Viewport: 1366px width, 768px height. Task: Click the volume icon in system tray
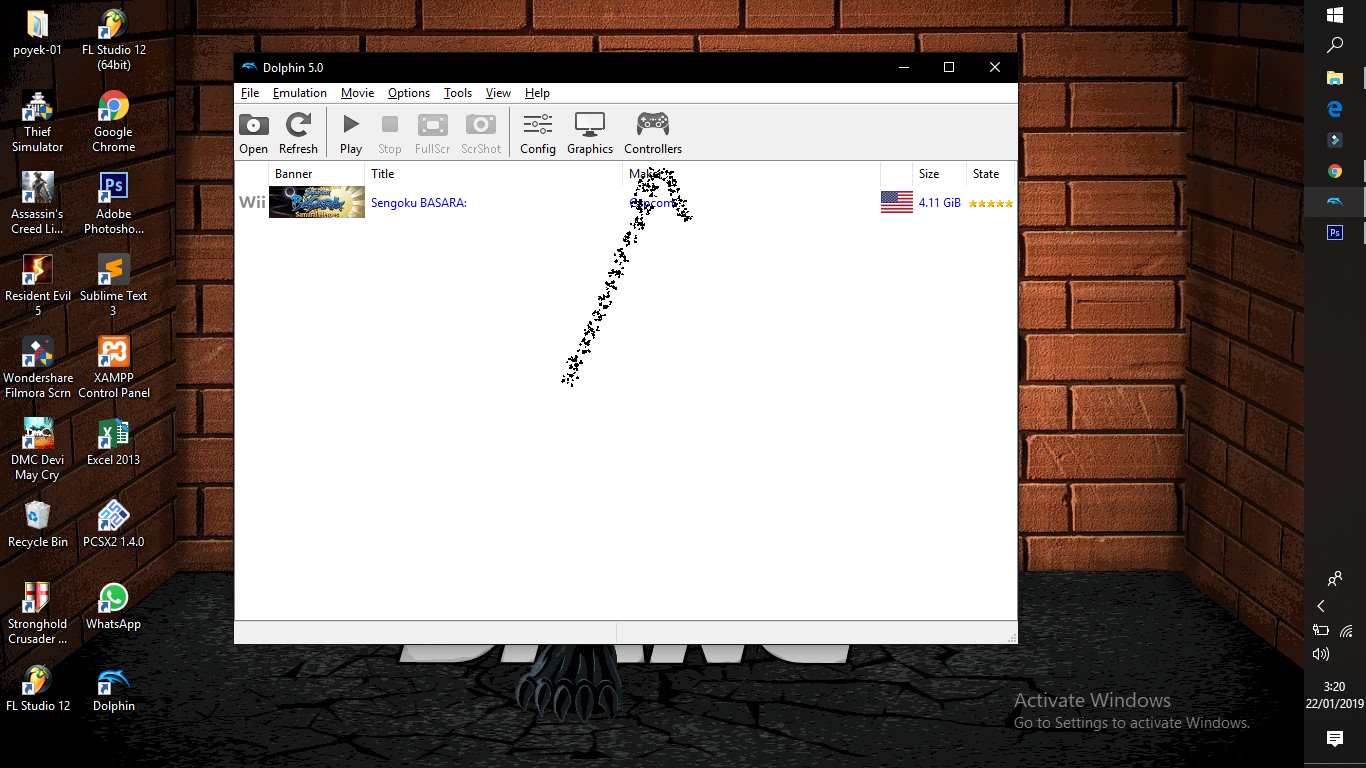tap(1321, 654)
